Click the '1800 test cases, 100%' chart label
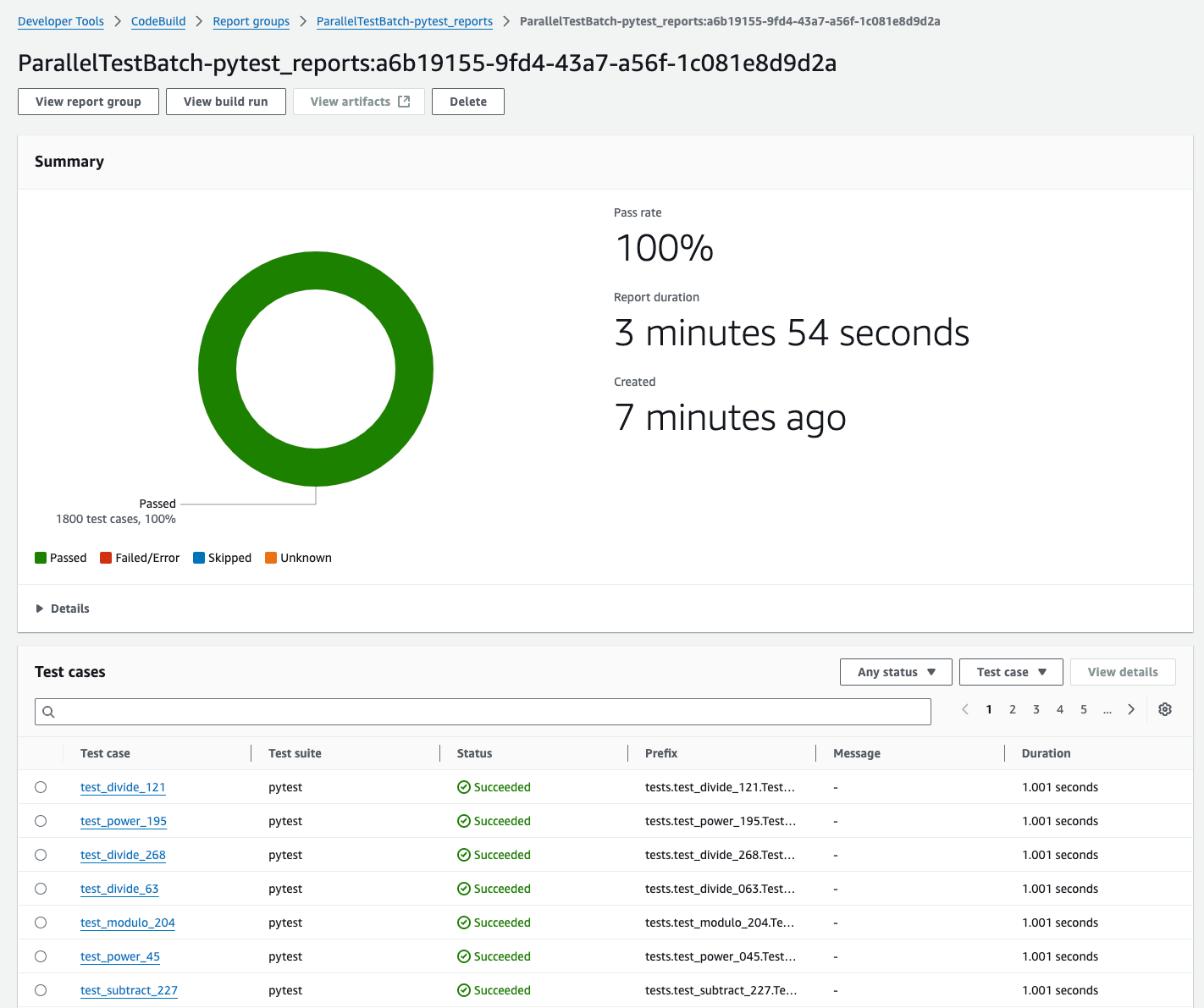Screen dimensions: 1204x1008 116,519
